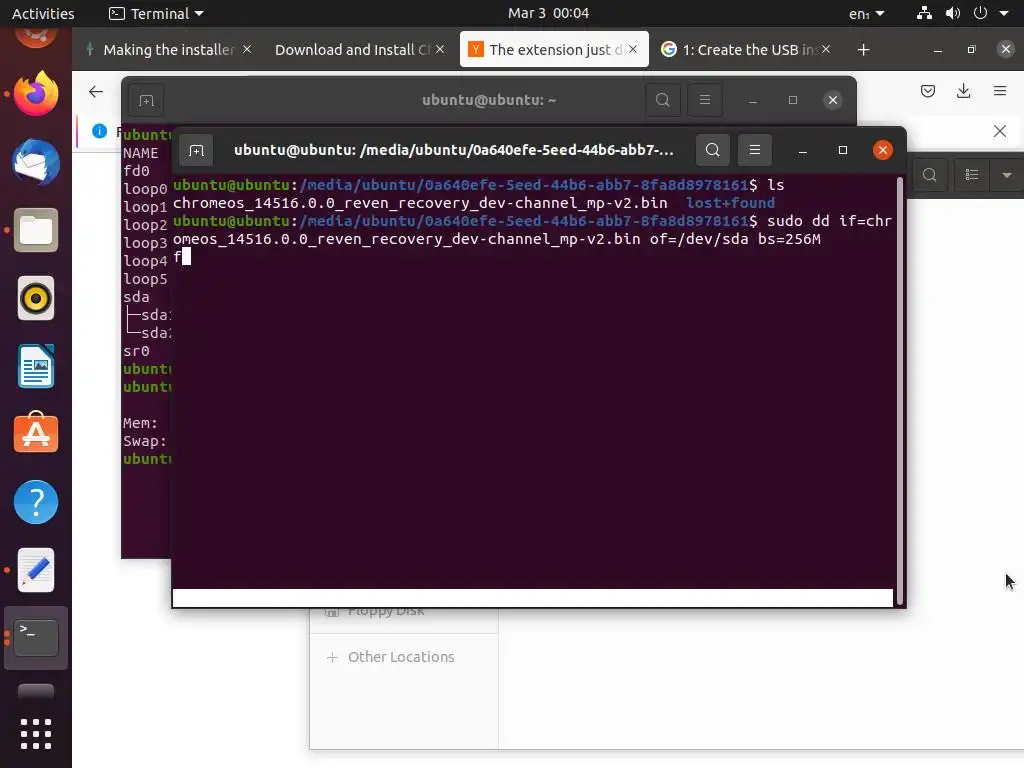Image resolution: width=1024 pixels, height=768 pixels.
Task: Open Firefox downloads panel
Action: [x=963, y=91]
